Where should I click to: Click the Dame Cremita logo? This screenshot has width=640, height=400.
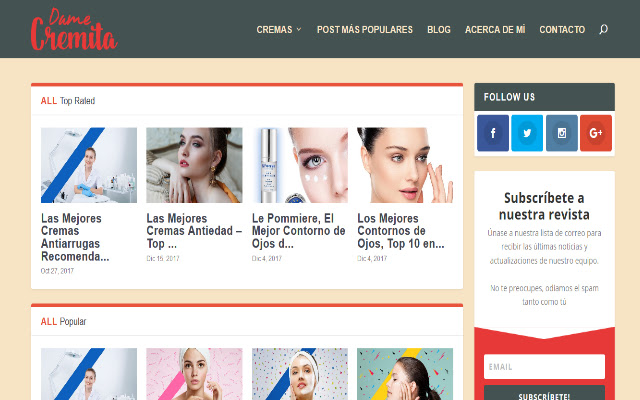pyautogui.click(x=74, y=29)
